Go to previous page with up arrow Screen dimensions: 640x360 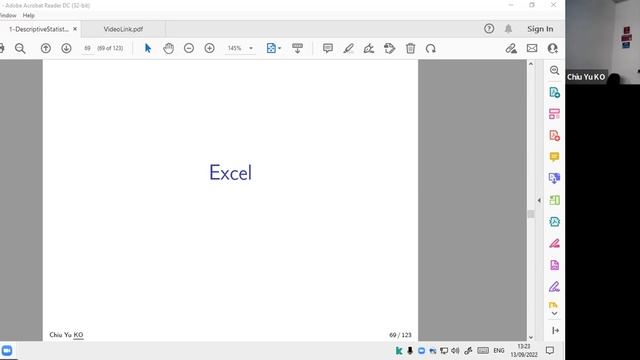pyautogui.click(x=46, y=48)
